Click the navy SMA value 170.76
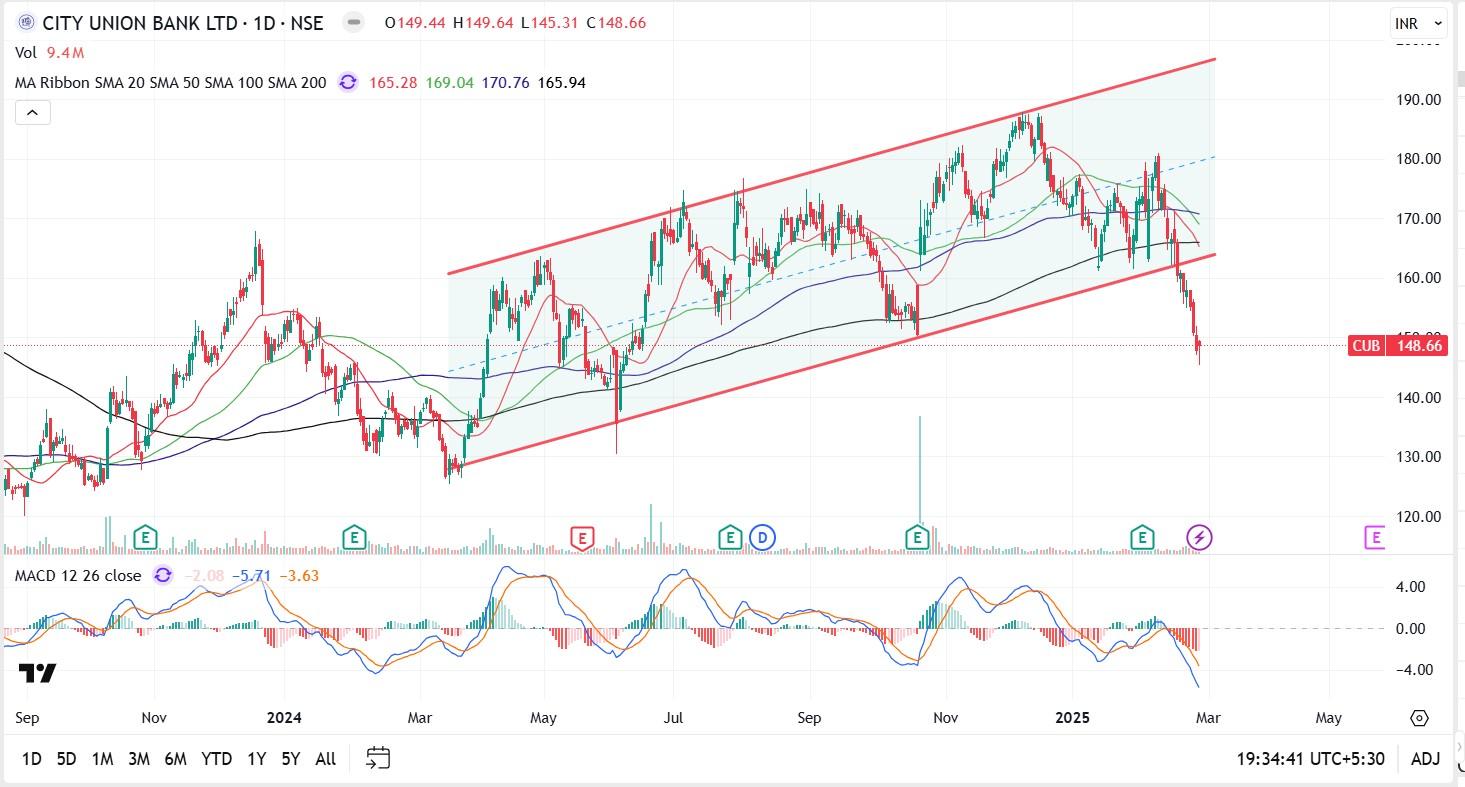The image size is (1465, 787). pos(506,82)
